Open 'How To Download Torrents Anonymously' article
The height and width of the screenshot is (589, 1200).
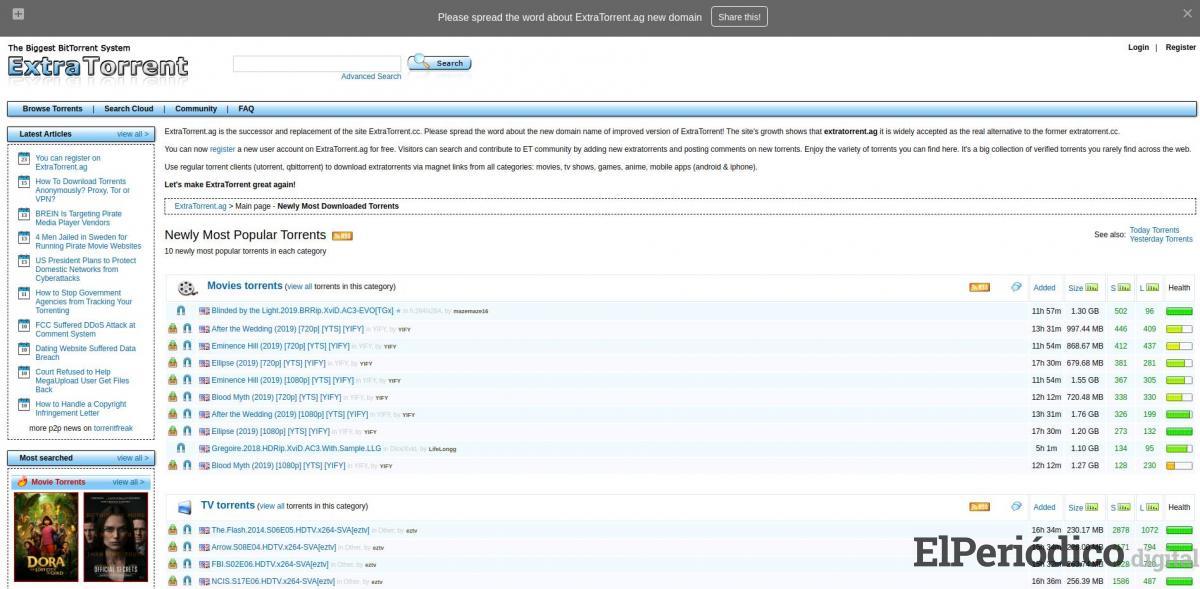(83, 190)
